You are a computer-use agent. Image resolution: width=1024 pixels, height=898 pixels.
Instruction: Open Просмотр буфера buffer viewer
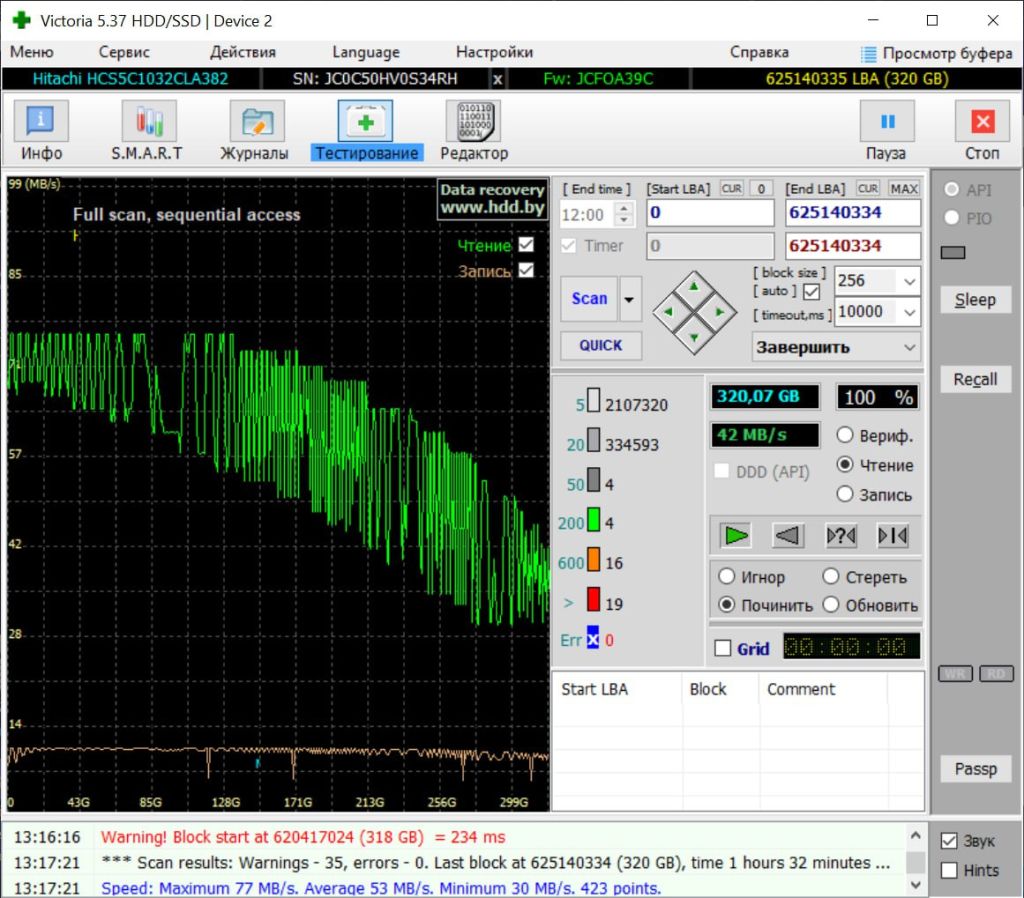pos(936,53)
